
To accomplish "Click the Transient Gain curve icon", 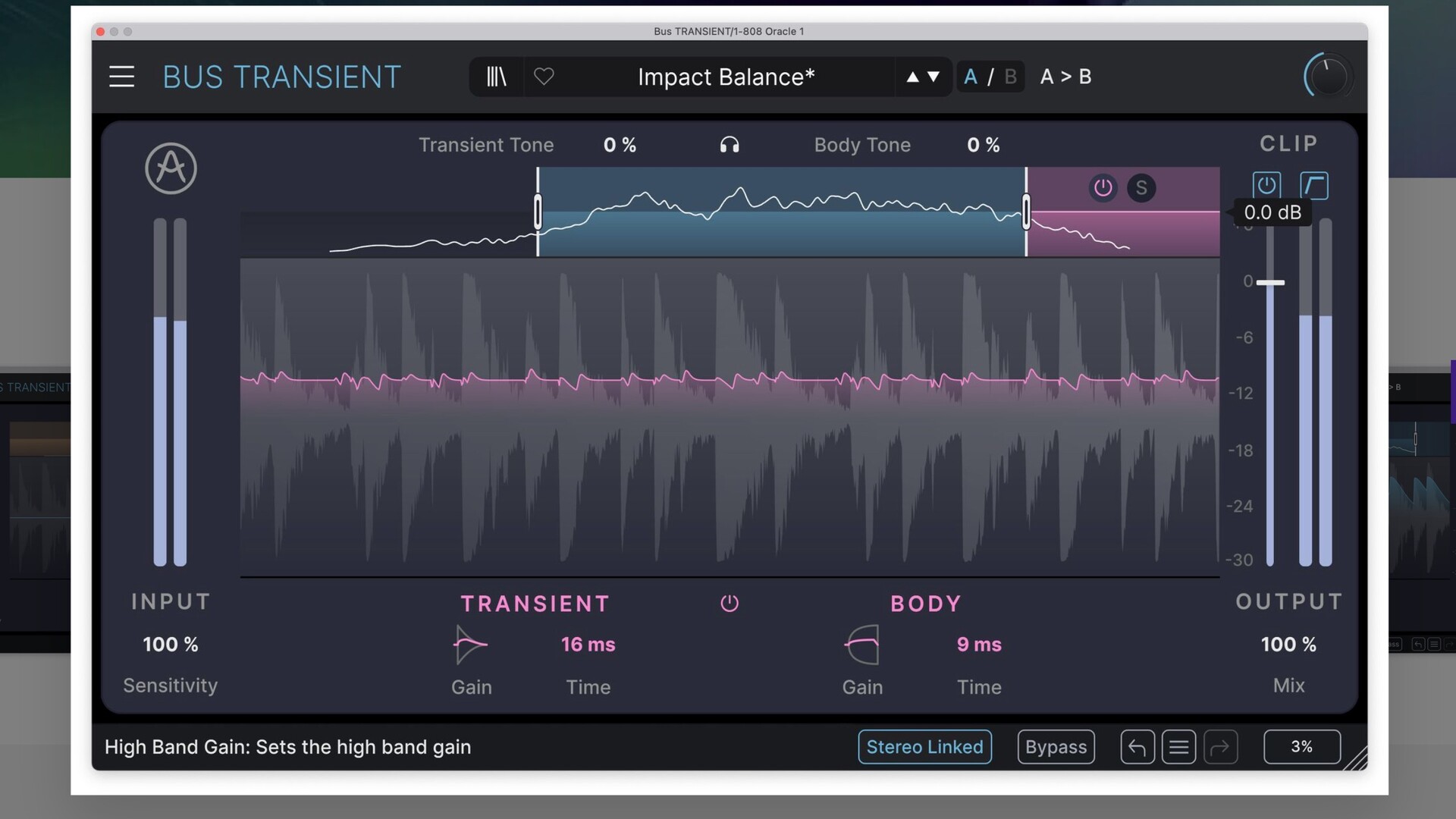I will [x=470, y=645].
